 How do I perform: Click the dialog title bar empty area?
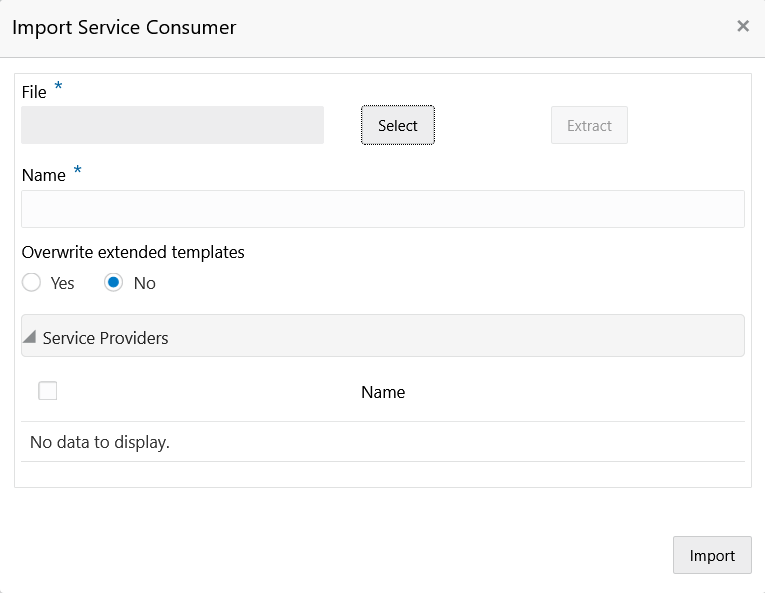click(480, 27)
